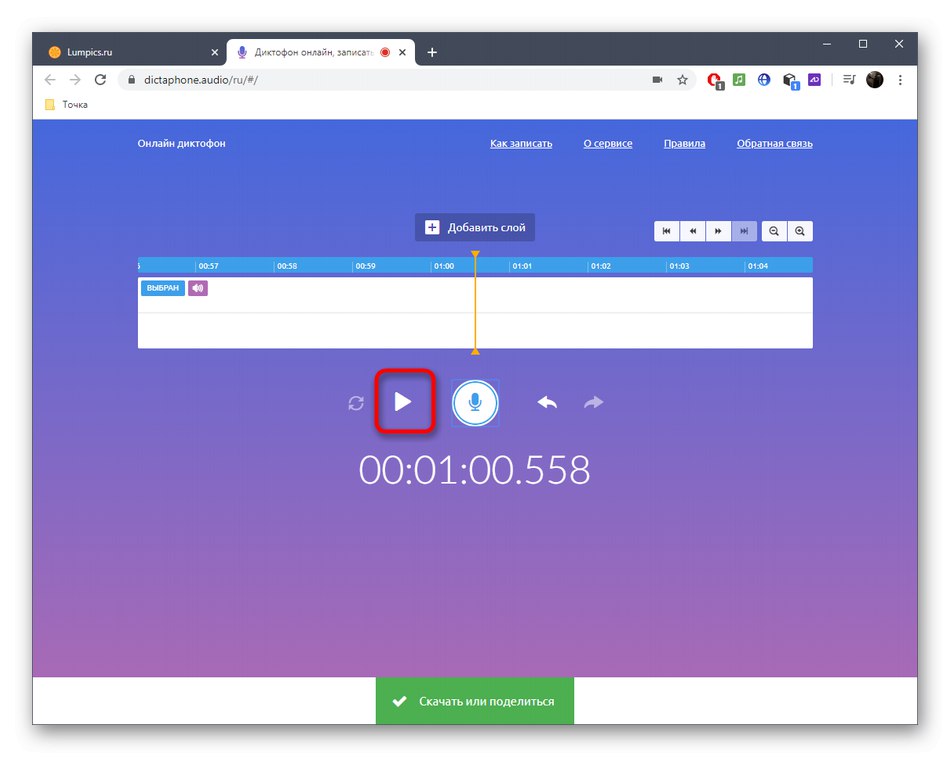Viewport: 950px width, 757px height.
Task: Open the Обратная связь link
Action: [774, 144]
